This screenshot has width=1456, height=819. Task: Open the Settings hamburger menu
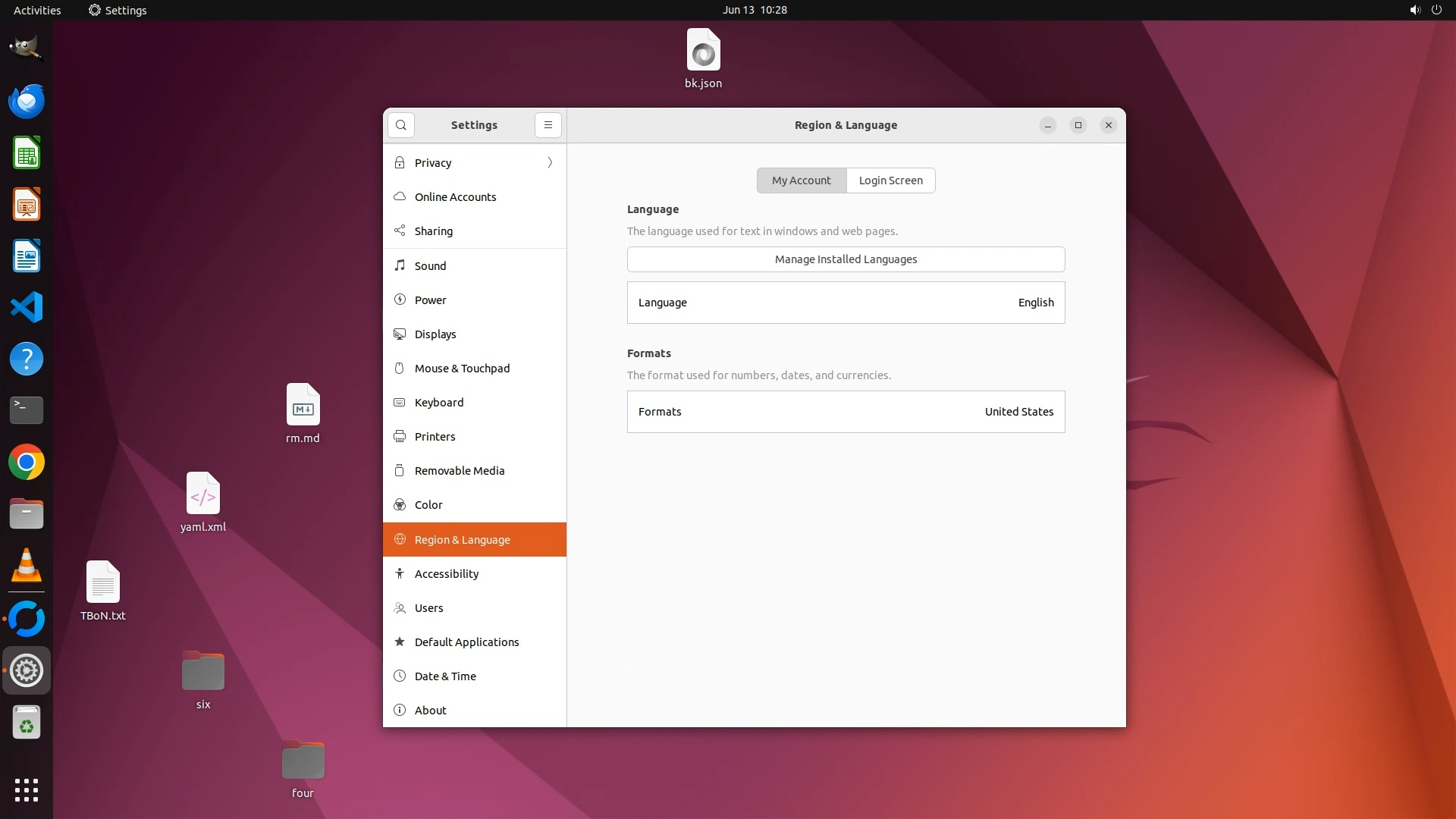(x=548, y=125)
